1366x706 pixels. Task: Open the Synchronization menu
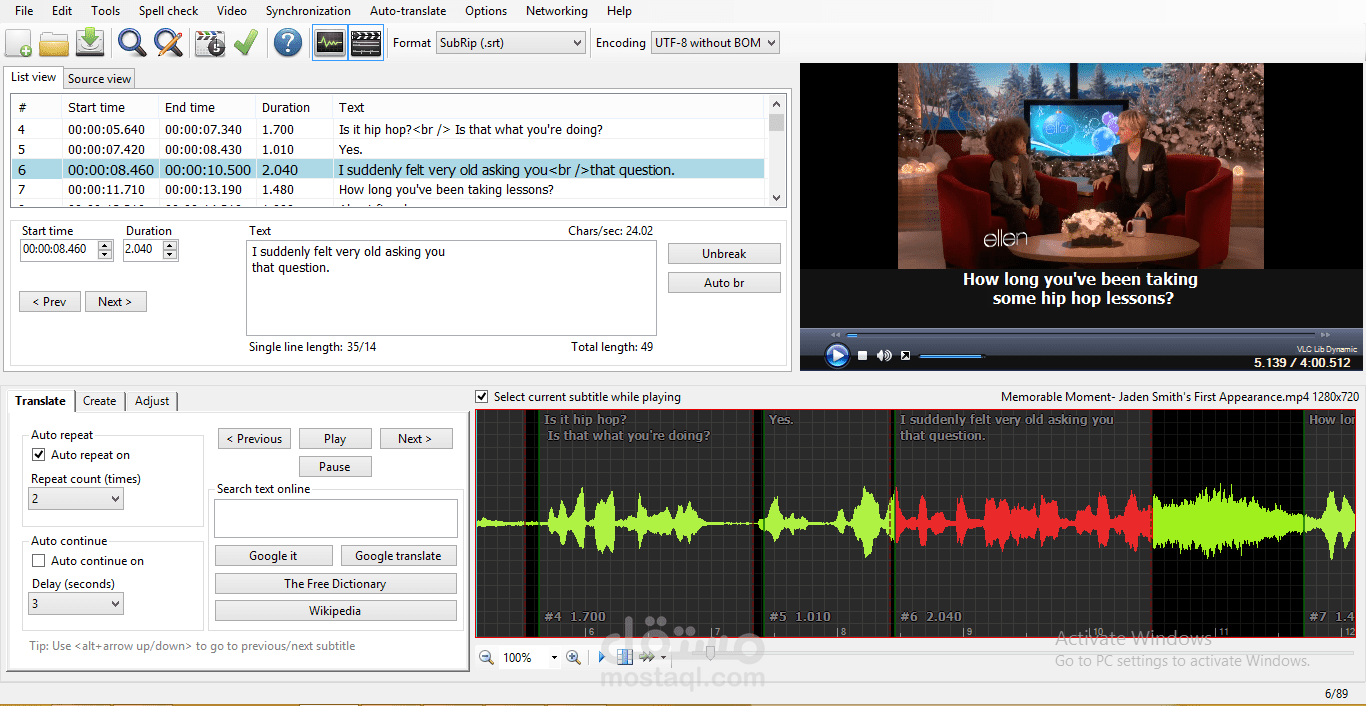click(x=308, y=11)
